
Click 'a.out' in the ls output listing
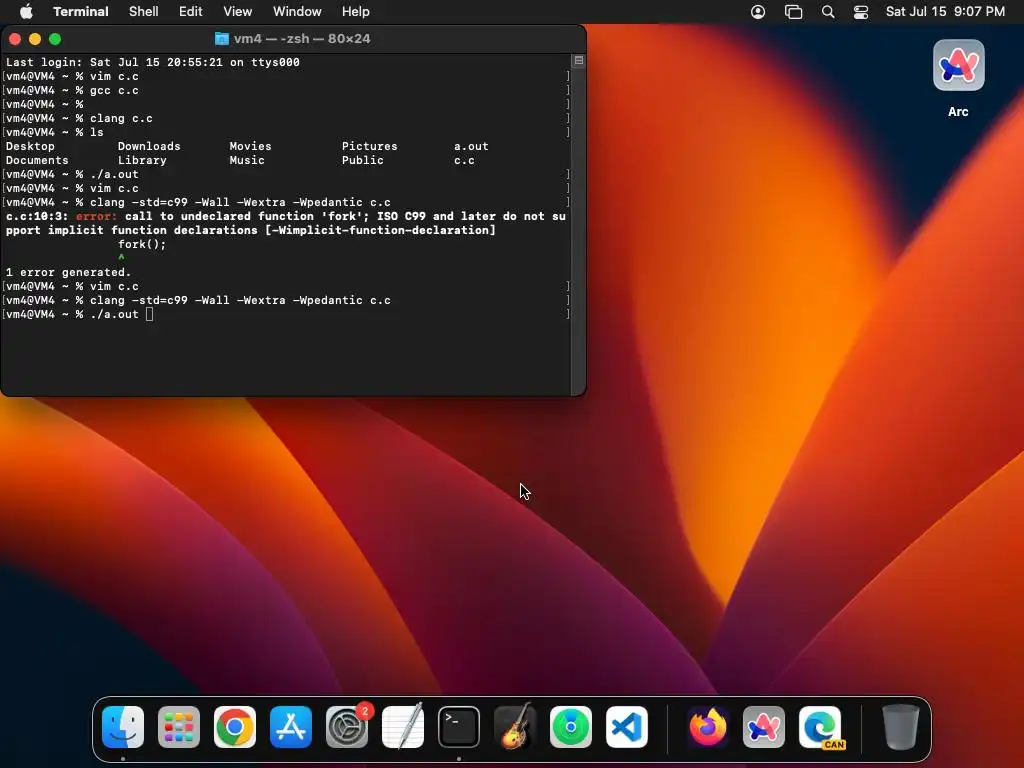click(472, 146)
